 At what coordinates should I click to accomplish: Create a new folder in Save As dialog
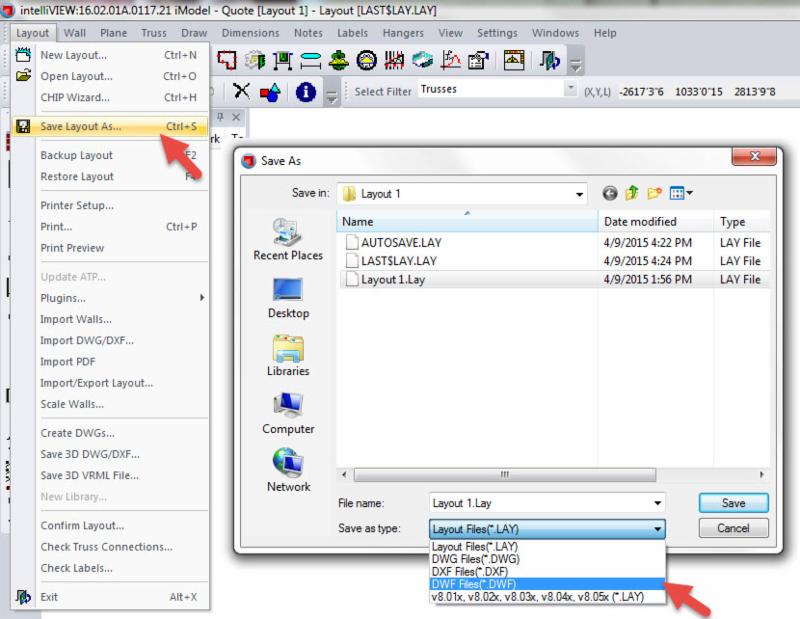(654, 193)
